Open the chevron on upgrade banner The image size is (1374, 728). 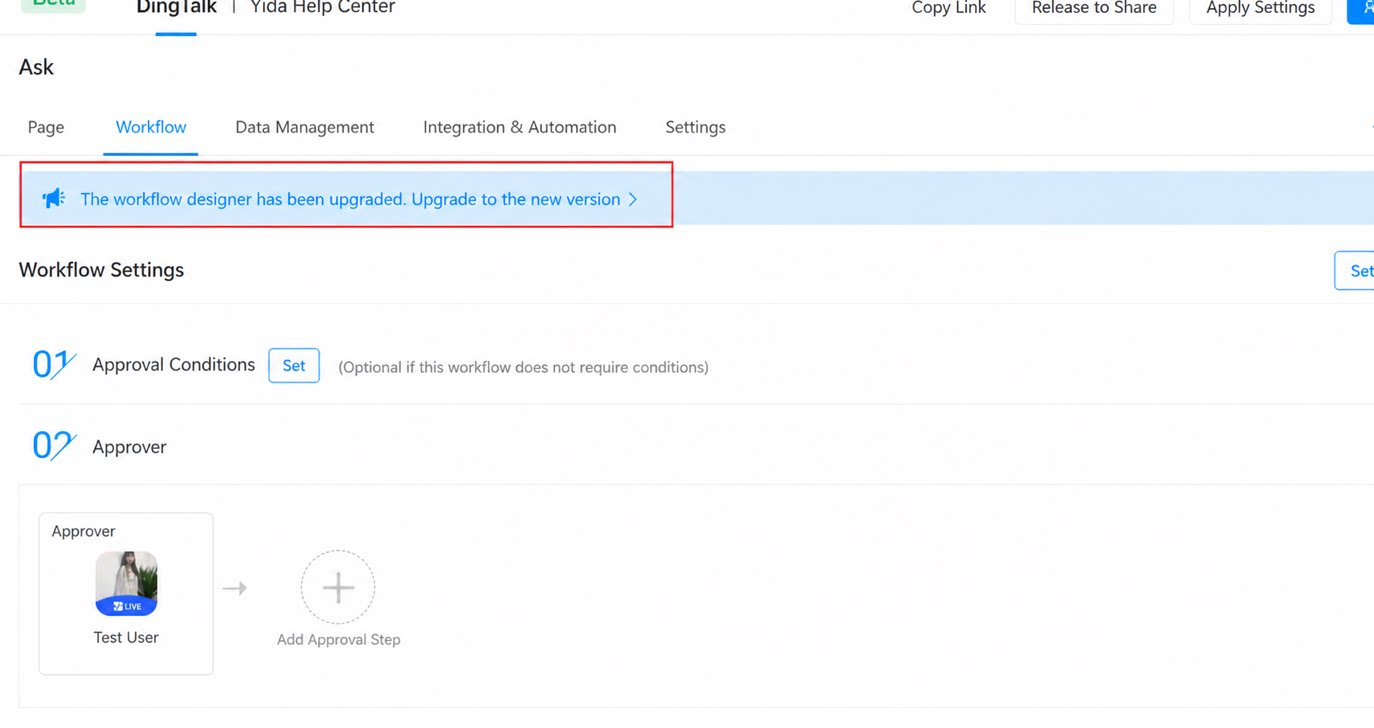click(x=633, y=199)
